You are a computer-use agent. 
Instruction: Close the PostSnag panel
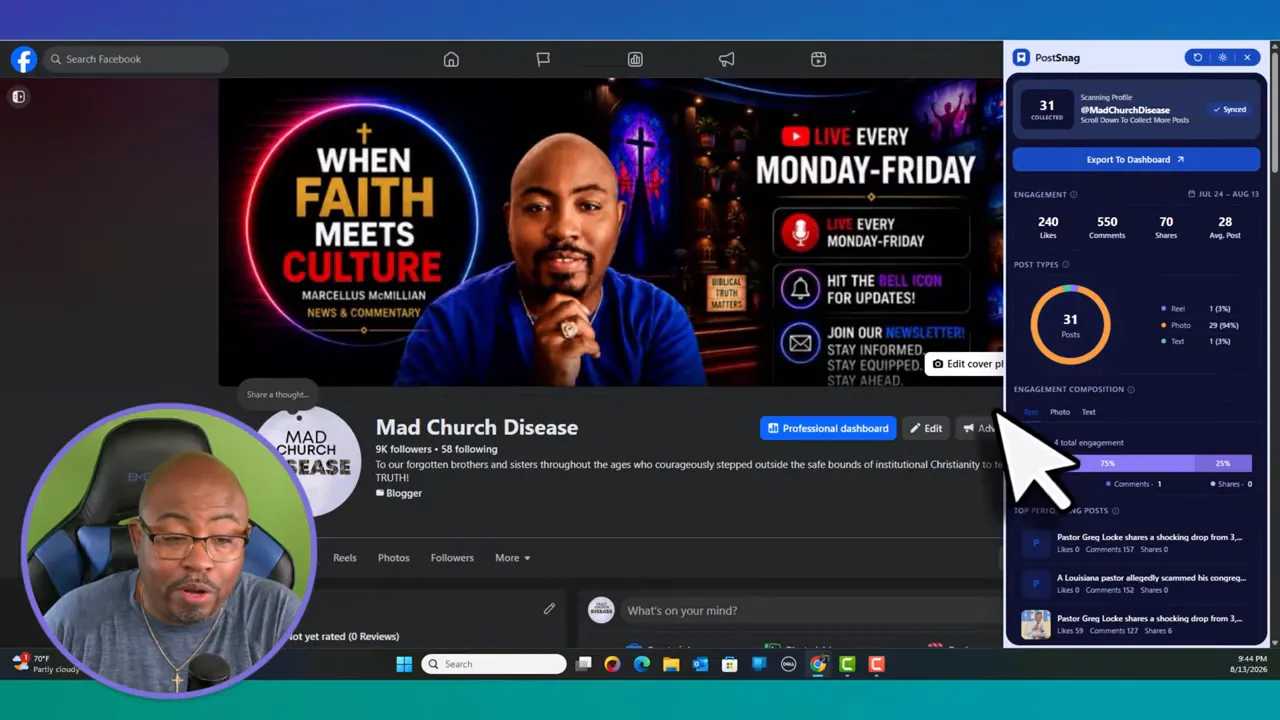[1247, 58]
